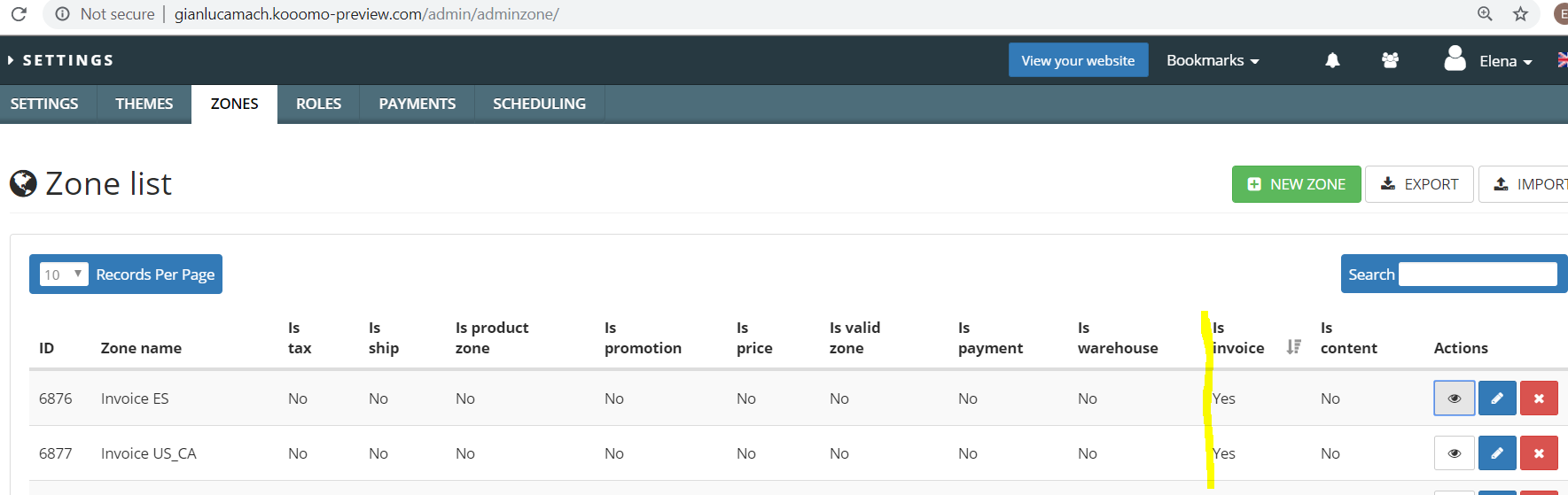Image resolution: width=1568 pixels, height=495 pixels.
Task: Expand the Bookmarks dropdown
Action: point(1213,60)
